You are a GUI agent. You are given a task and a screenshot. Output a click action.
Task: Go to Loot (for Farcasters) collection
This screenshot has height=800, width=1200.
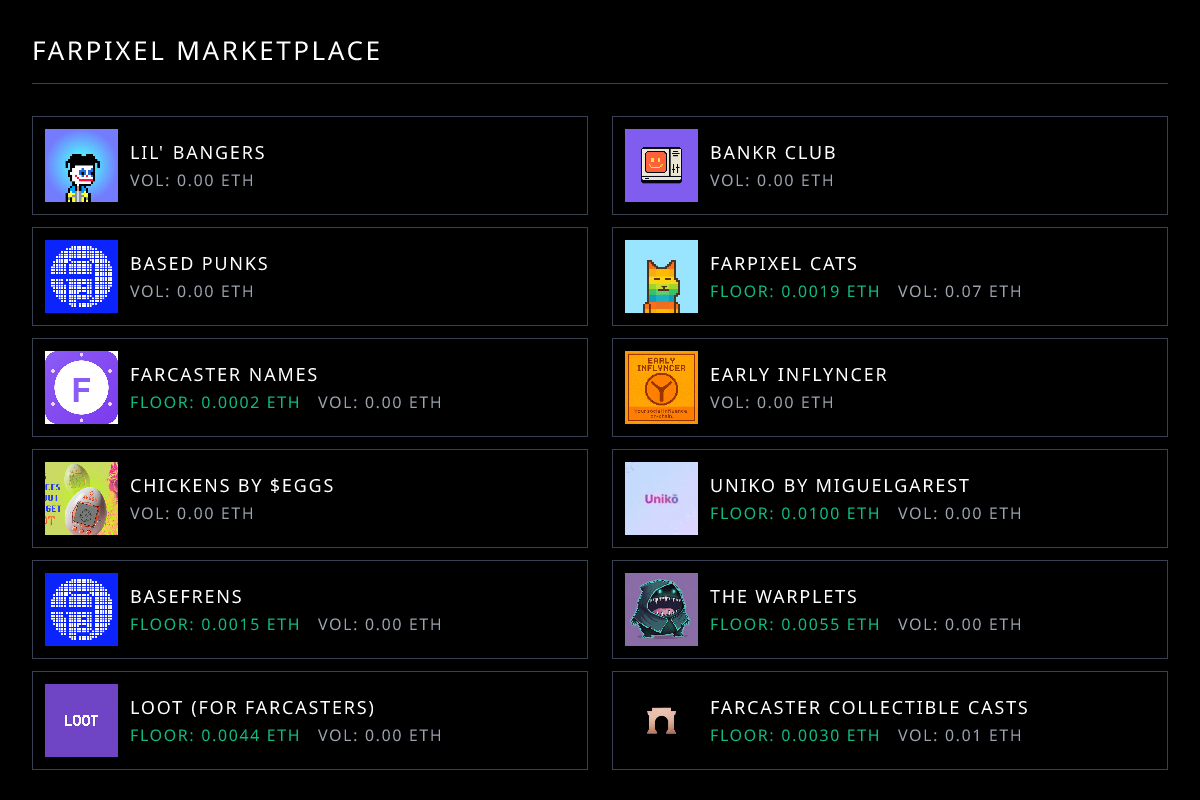tap(252, 708)
